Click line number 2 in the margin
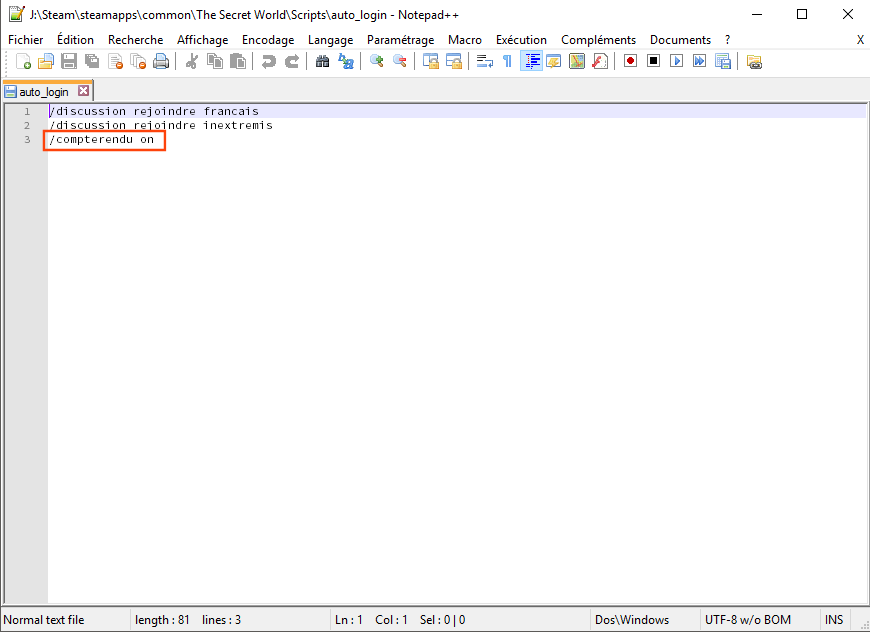Screen dimensions: 870x632 [27, 125]
